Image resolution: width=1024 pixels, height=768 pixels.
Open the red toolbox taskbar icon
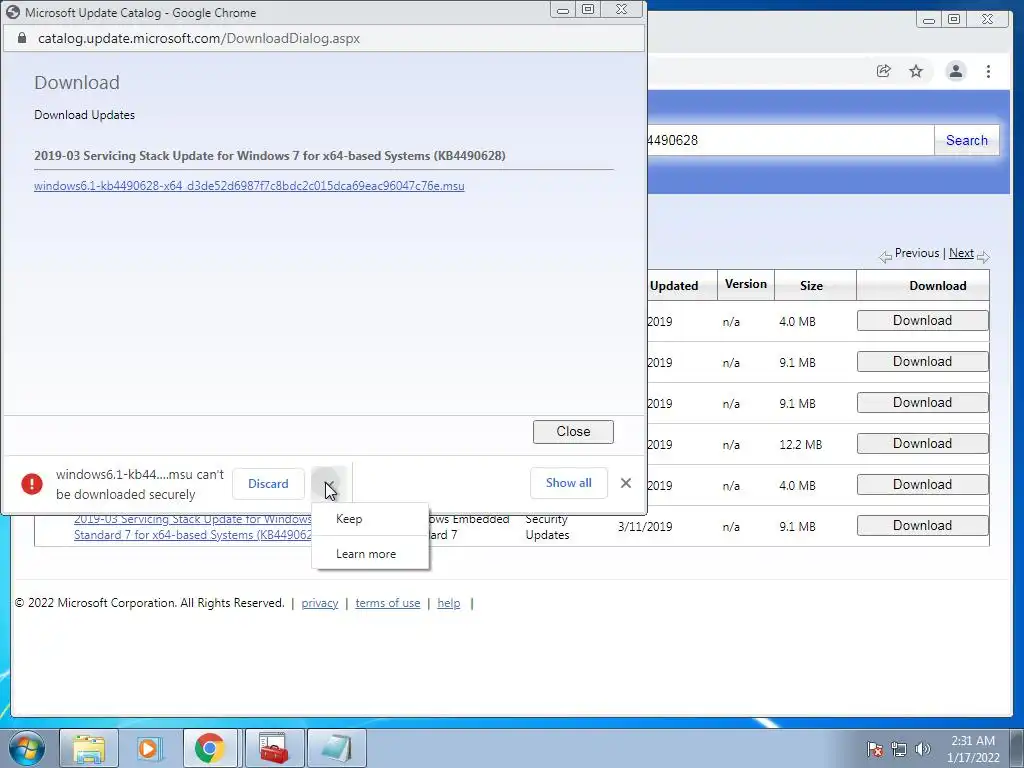point(274,748)
